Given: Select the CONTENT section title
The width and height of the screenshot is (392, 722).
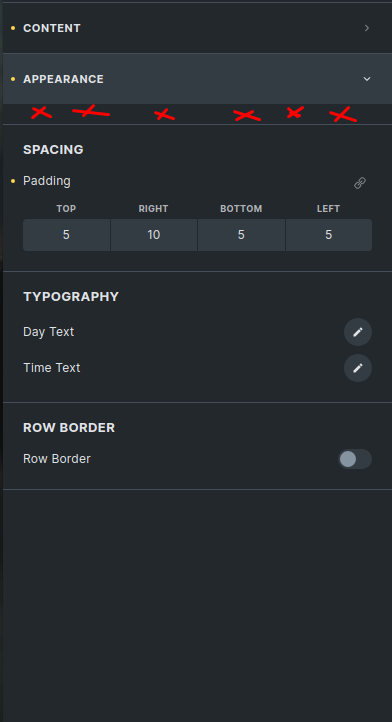Looking at the screenshot, I should click(x=52, y=28).
